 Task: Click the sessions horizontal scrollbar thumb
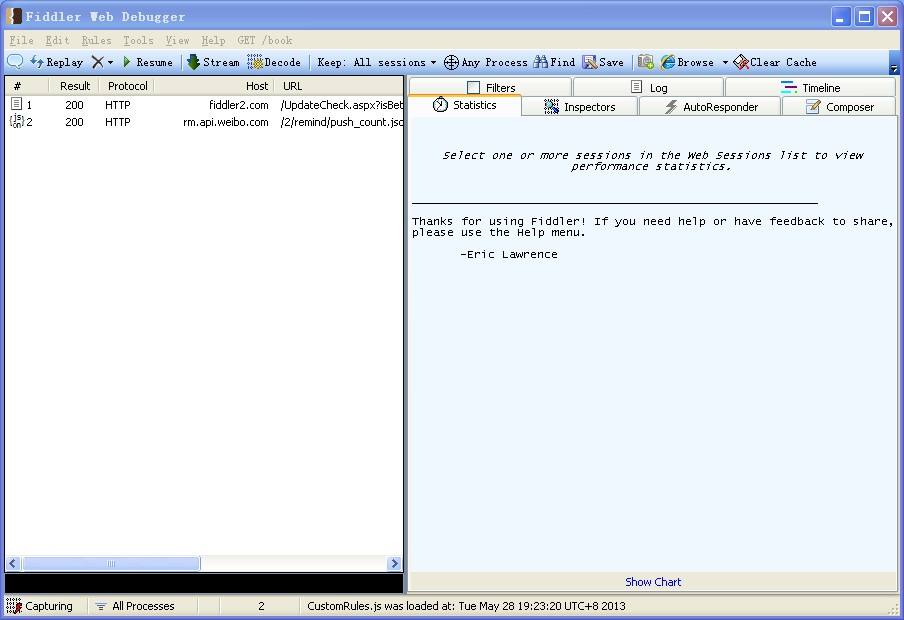(111, 563)
